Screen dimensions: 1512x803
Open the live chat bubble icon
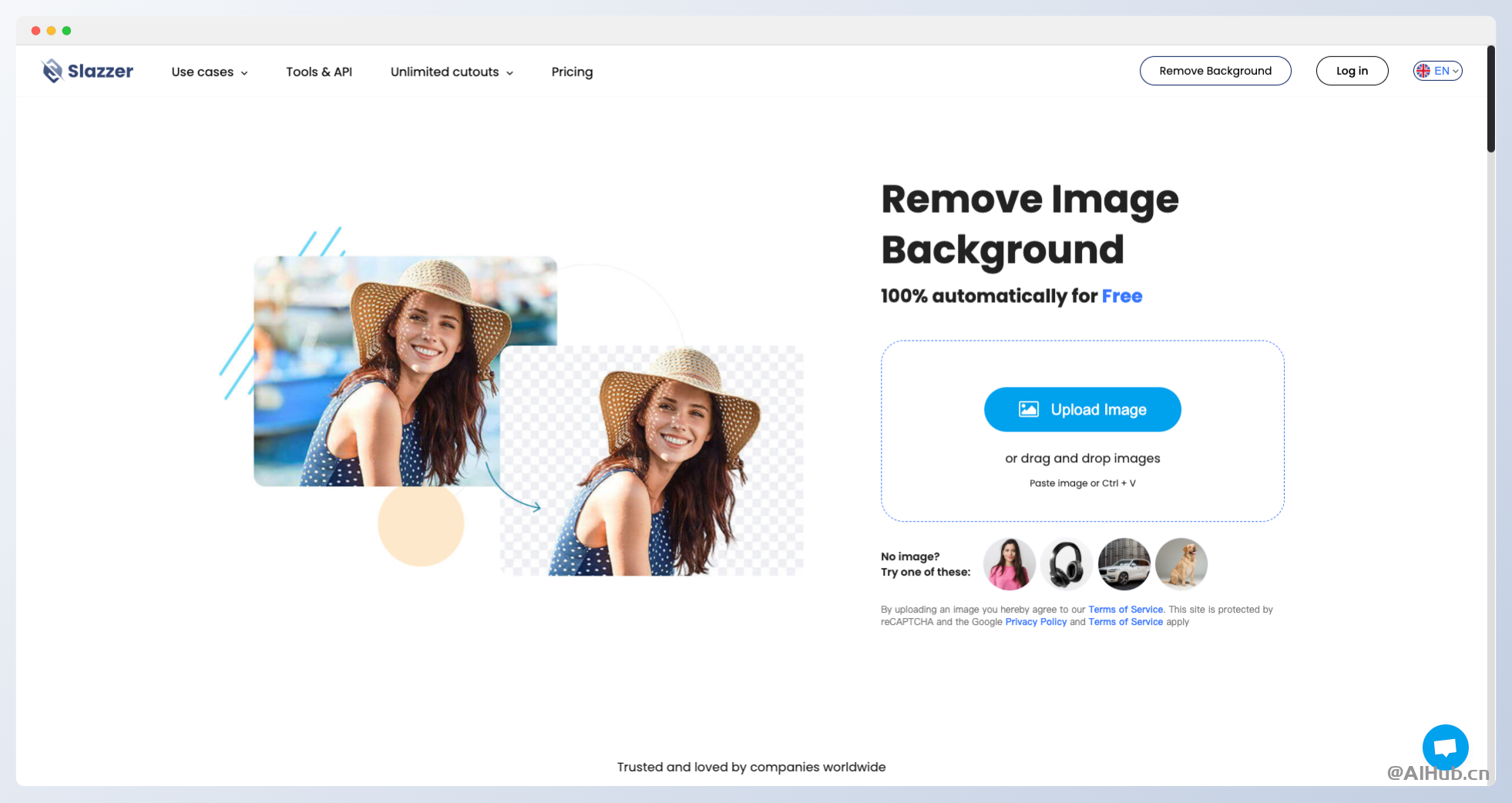pyautogui.click(x=1445, y=747)
